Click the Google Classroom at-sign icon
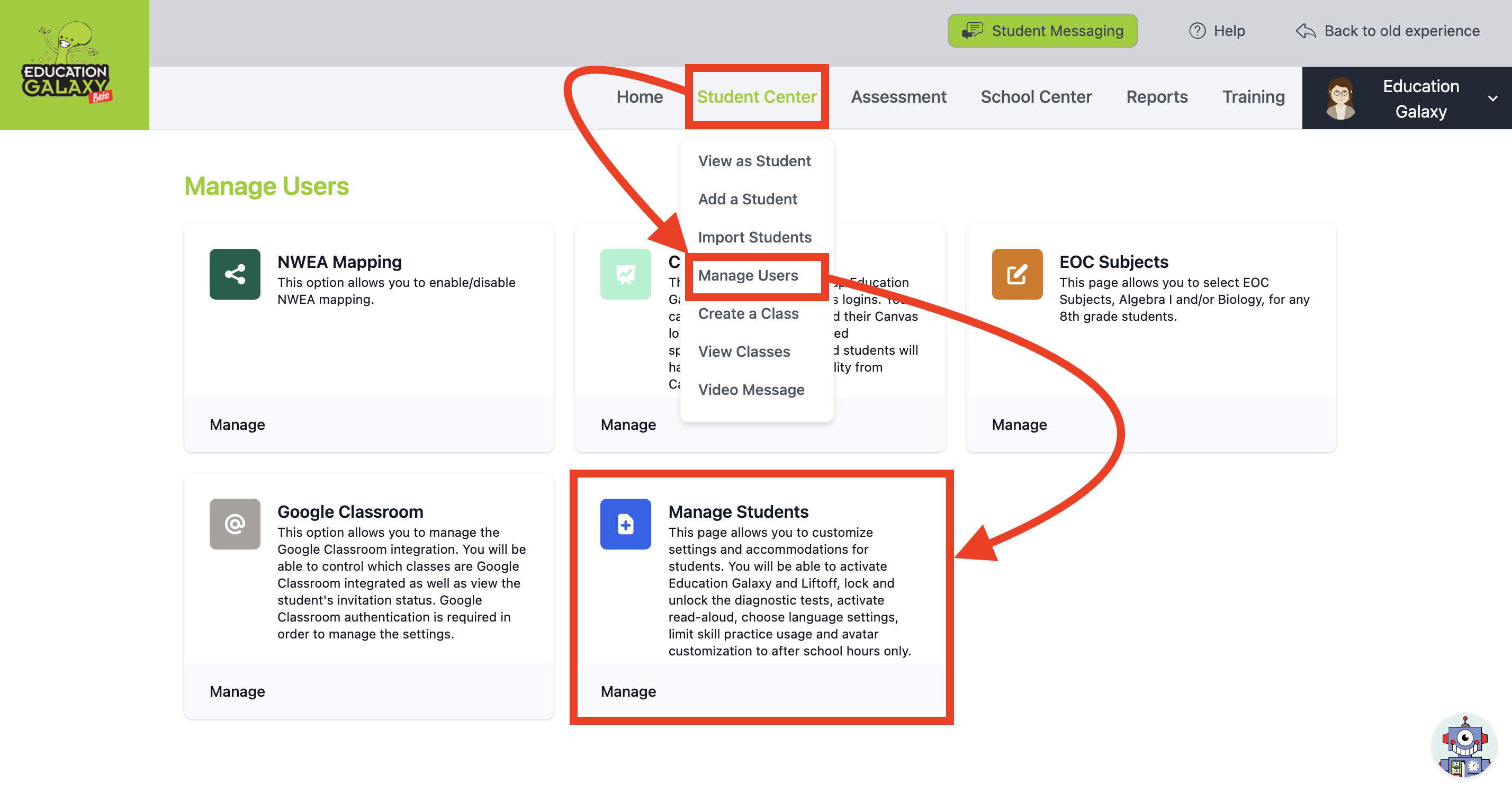 point(235,524)
